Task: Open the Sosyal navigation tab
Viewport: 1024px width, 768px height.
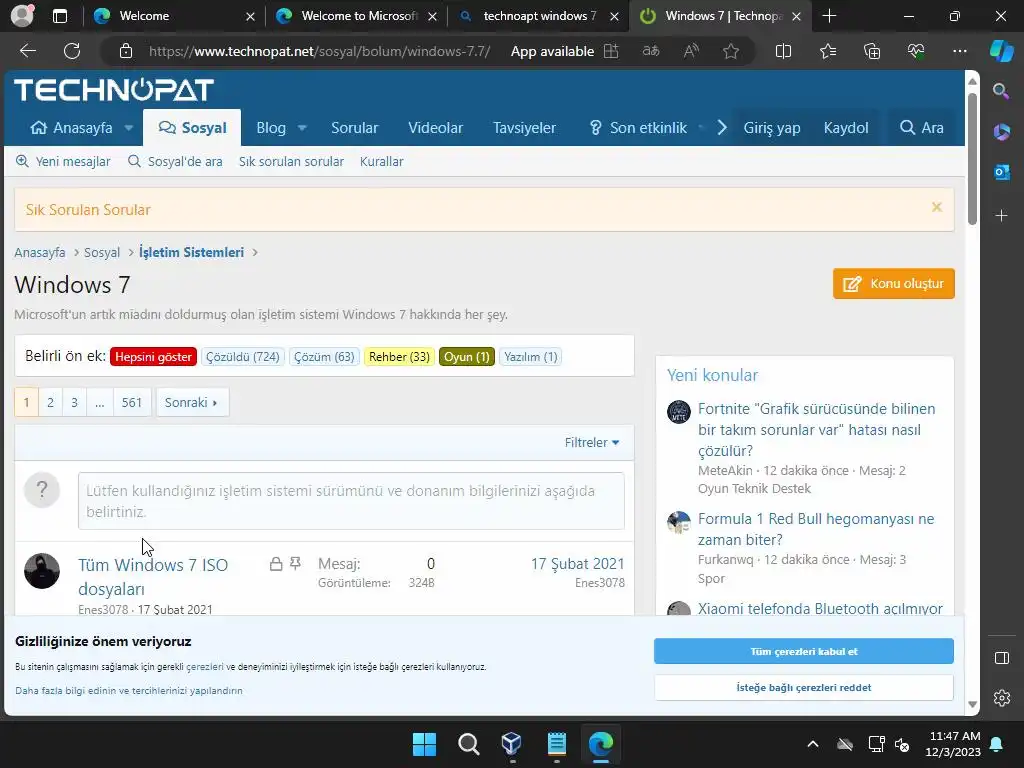Action: point(192,127)
